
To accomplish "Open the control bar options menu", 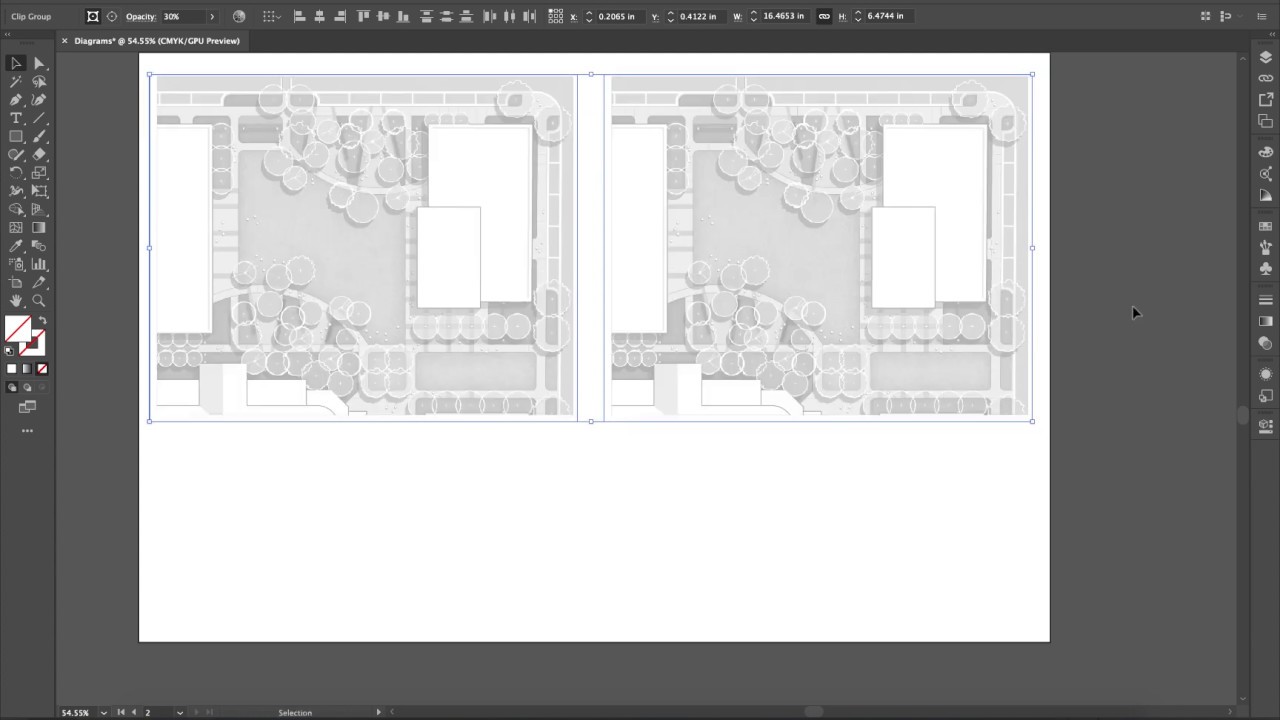I will tap(1264, 16).
